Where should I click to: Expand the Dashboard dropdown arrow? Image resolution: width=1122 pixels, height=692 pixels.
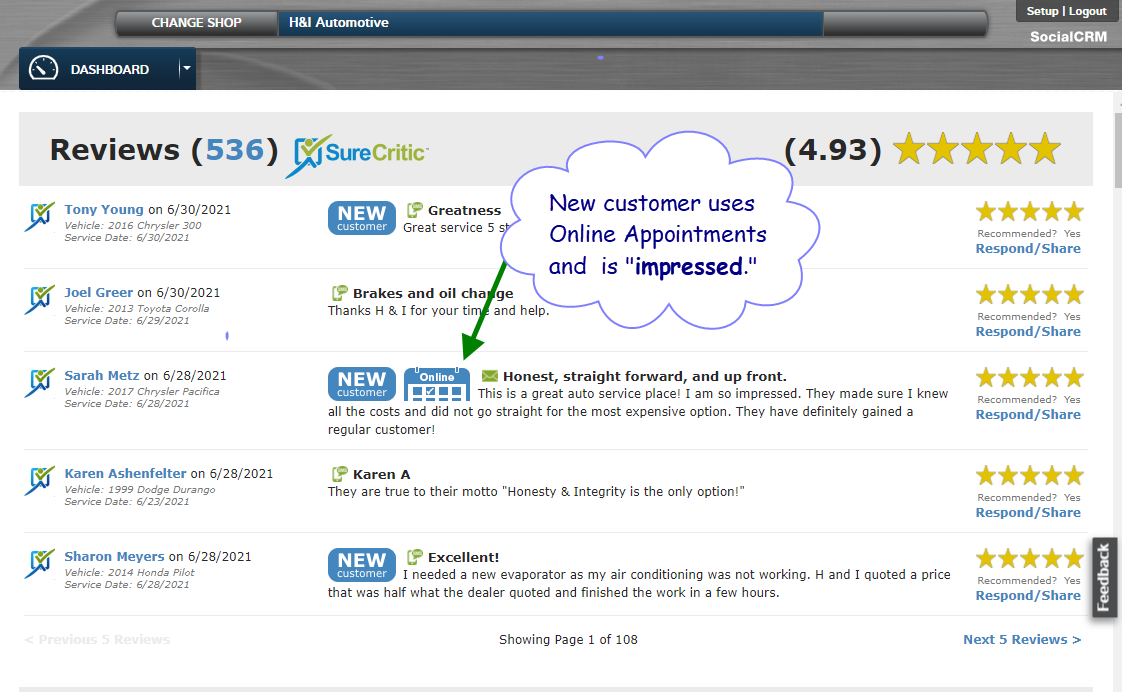point(186,69)
